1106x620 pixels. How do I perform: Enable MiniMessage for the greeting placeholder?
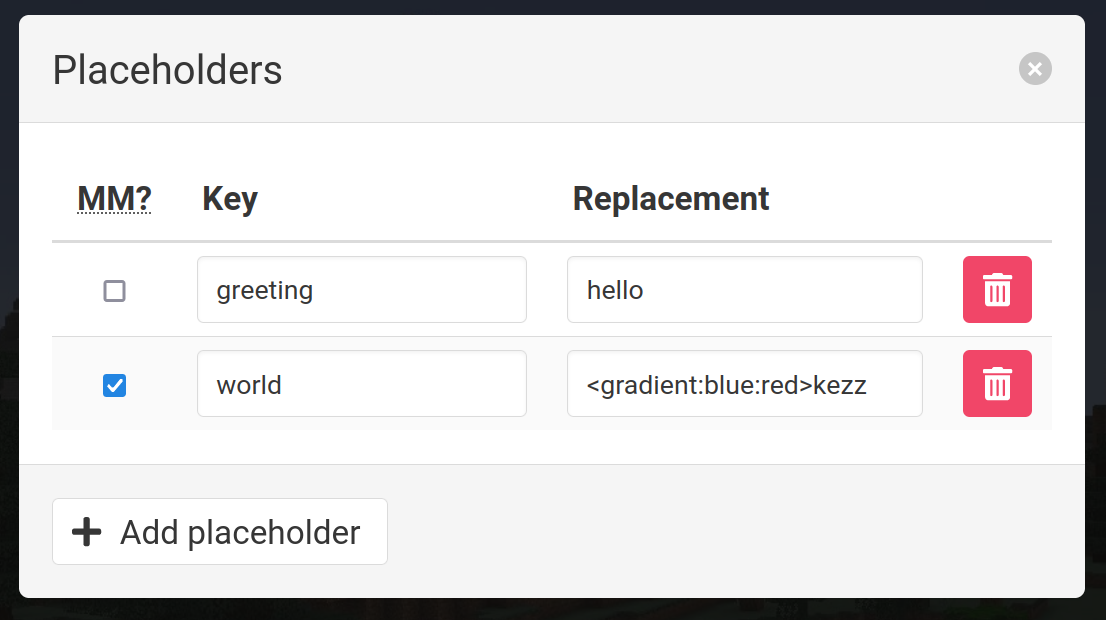click(114, 291)
